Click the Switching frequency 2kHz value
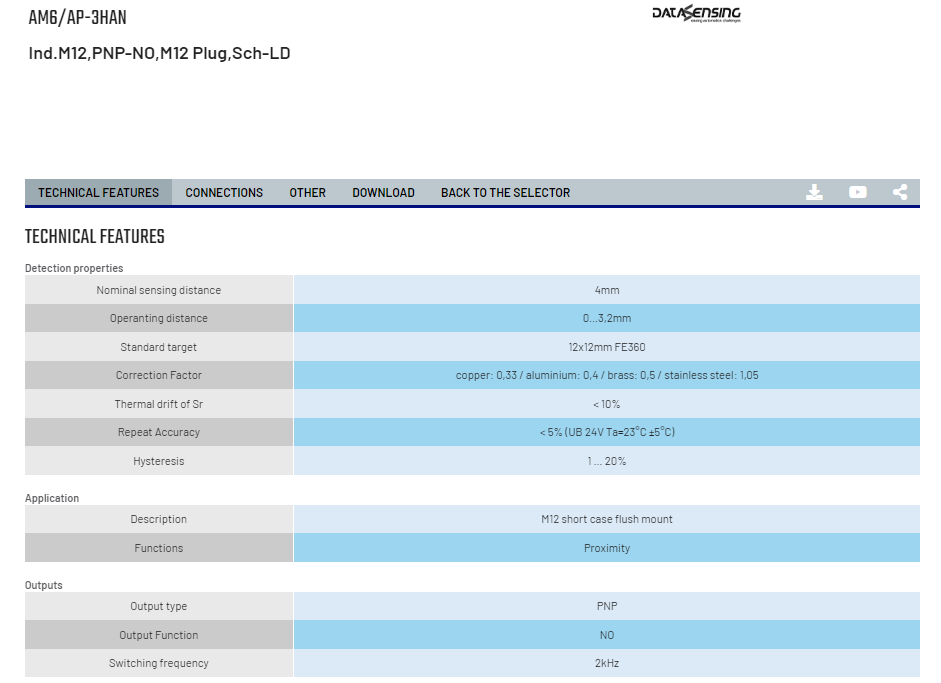Screen dimensions: 941x683 point(607,663)
